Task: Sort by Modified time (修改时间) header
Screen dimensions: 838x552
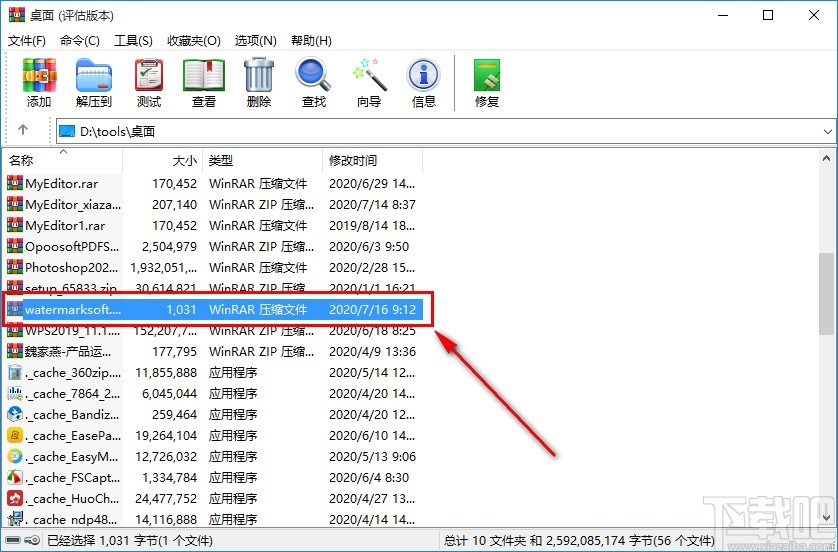Action: coord(373,160)
